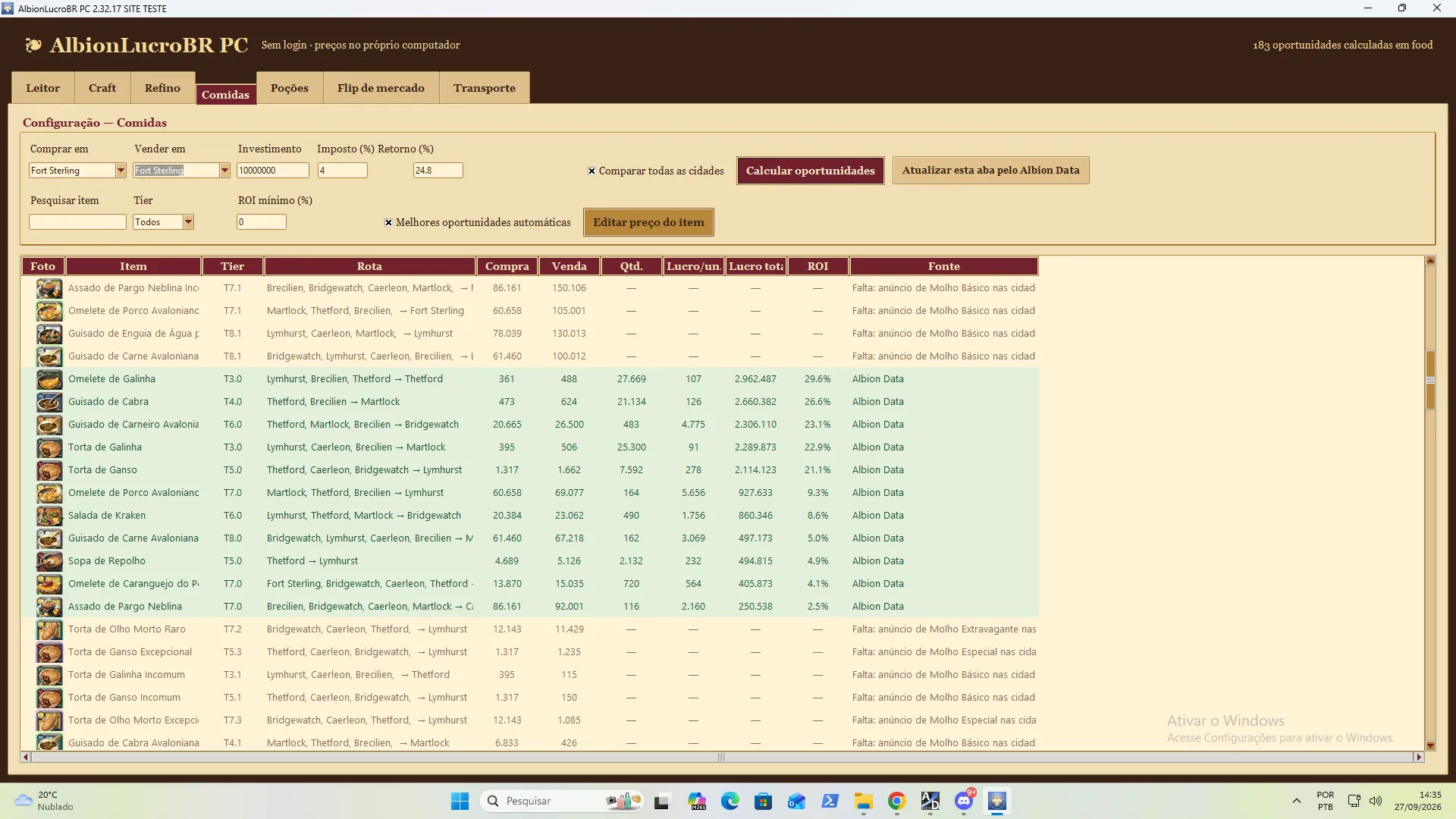
Task: Click the 29.6% ROI cell
Action: [x=817, y=379]
